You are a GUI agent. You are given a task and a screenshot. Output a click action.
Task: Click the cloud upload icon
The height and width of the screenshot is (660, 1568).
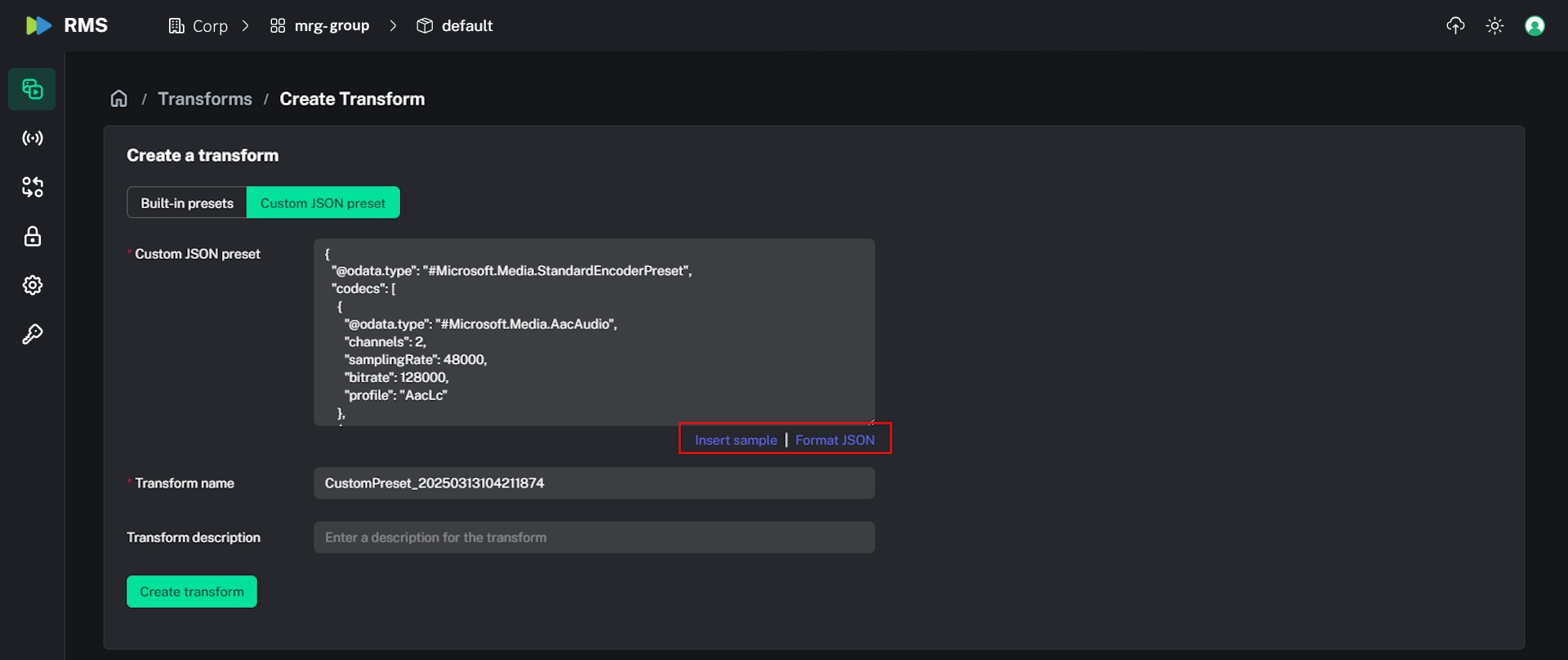click(1455, 25)
